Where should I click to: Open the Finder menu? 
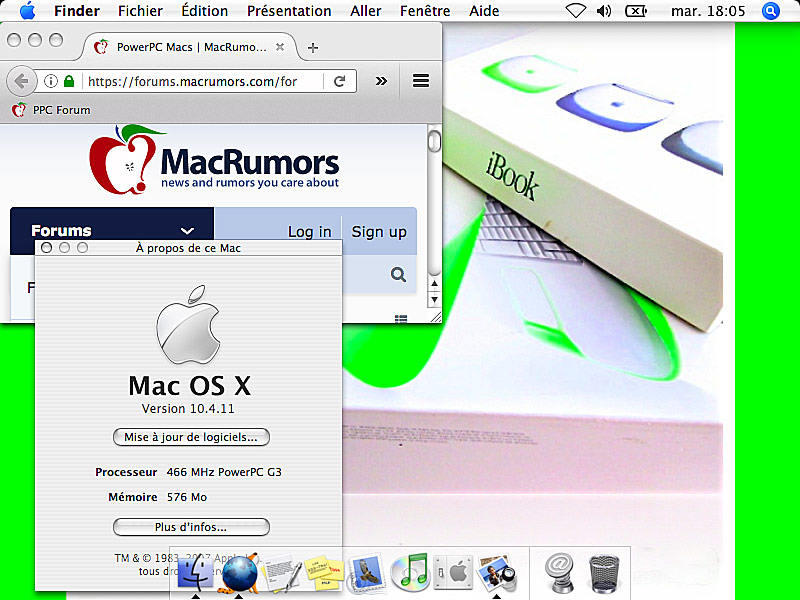pos(77,11)
